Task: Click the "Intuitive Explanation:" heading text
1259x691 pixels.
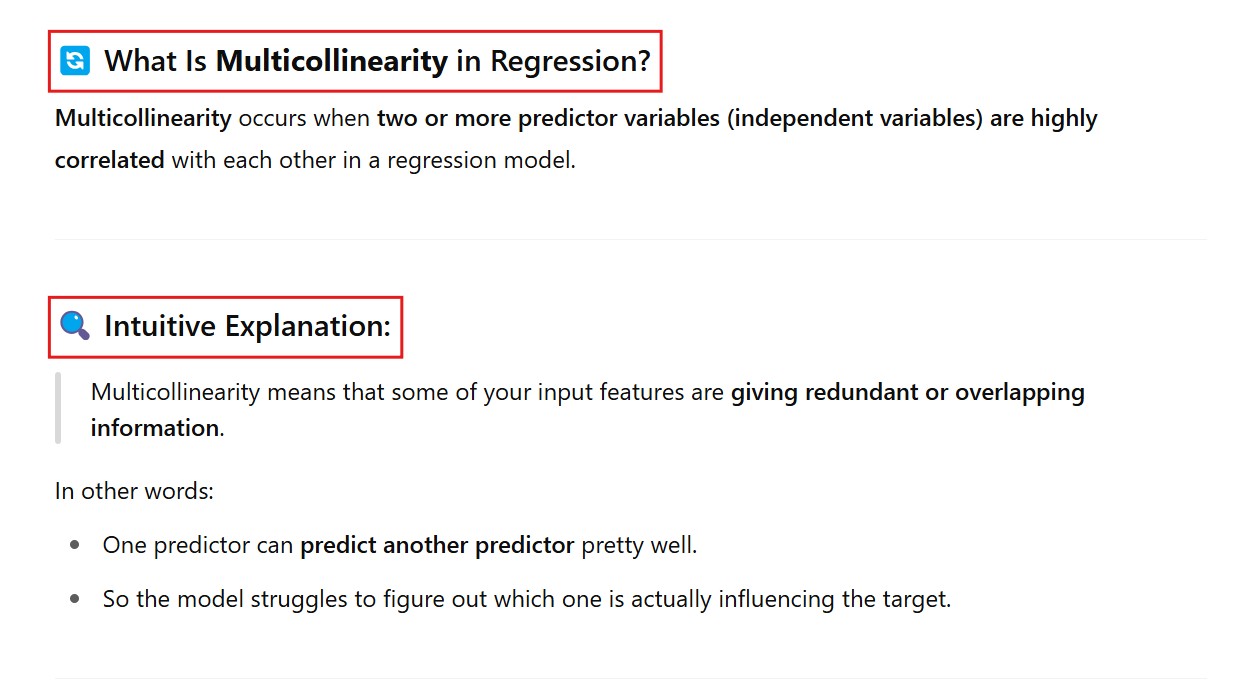Action: (247, 326)
